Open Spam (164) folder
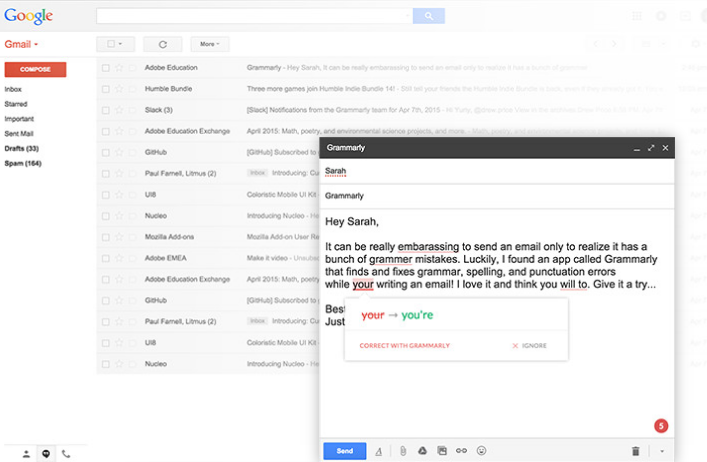707x462 pixels. click(x=23, y=164)
